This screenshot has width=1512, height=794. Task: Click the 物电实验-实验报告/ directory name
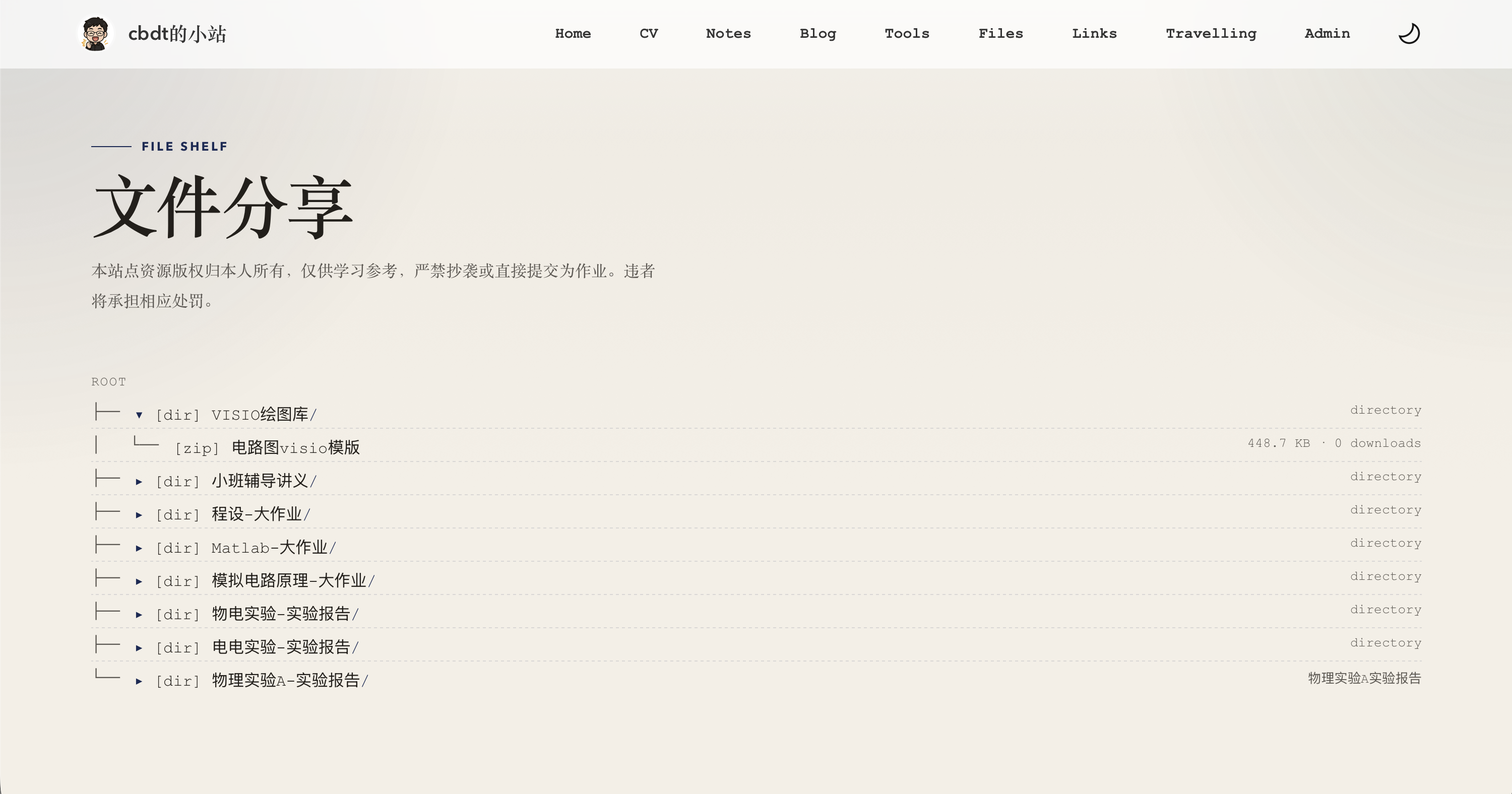285,614
